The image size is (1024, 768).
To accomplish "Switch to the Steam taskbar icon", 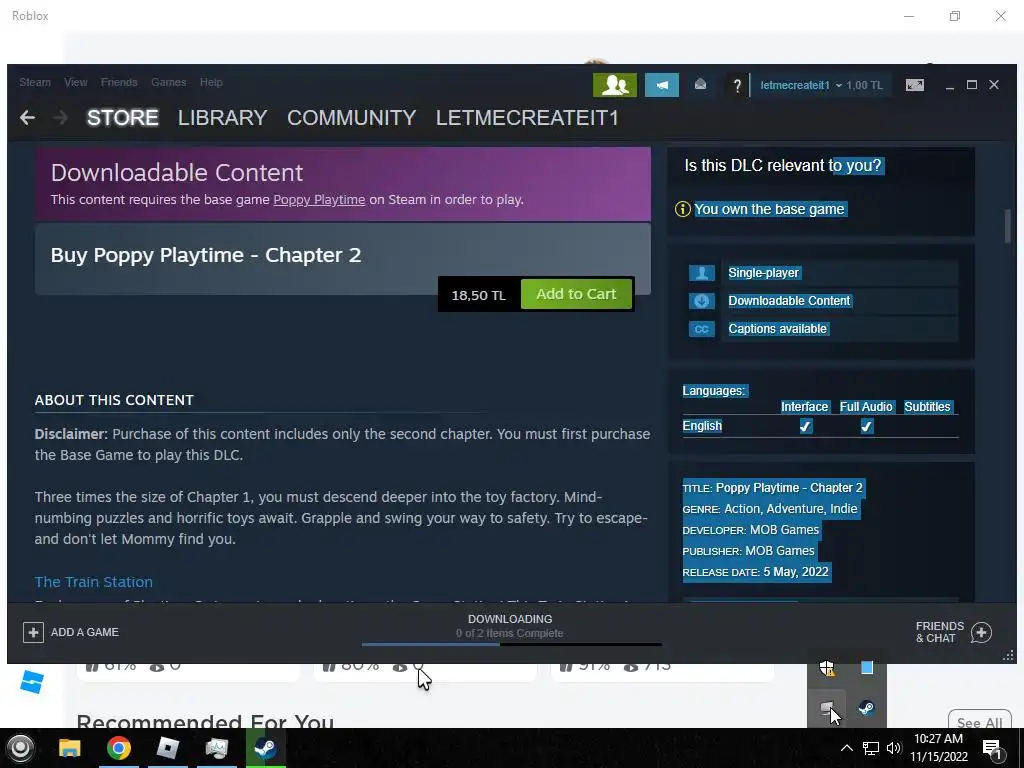I will [265, 748].
